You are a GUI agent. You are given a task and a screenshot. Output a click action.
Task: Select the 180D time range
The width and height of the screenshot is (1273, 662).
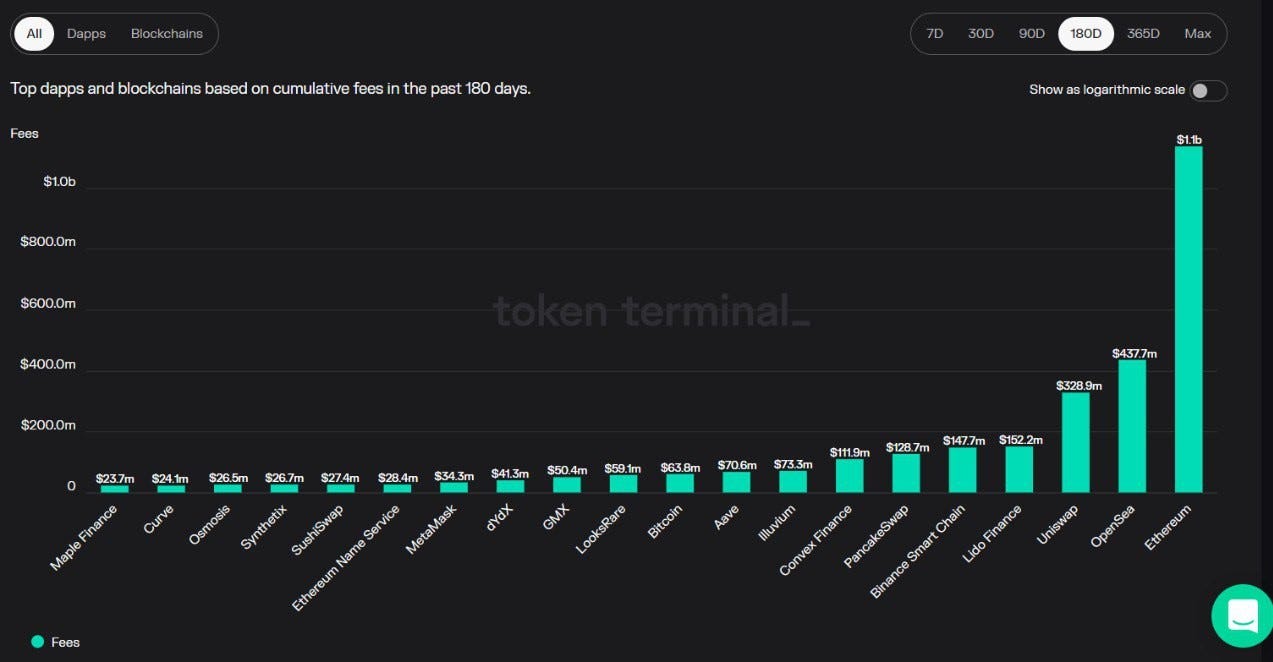[1085, 34]
